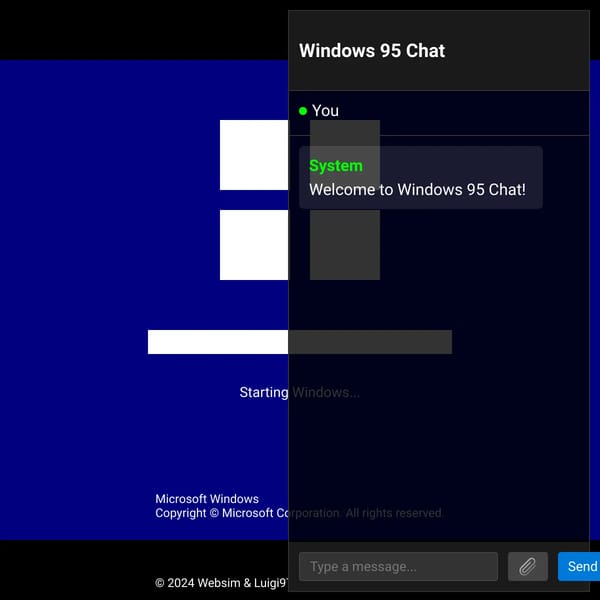Click the "Starting Windows..." text

click(x=300, y=392)
